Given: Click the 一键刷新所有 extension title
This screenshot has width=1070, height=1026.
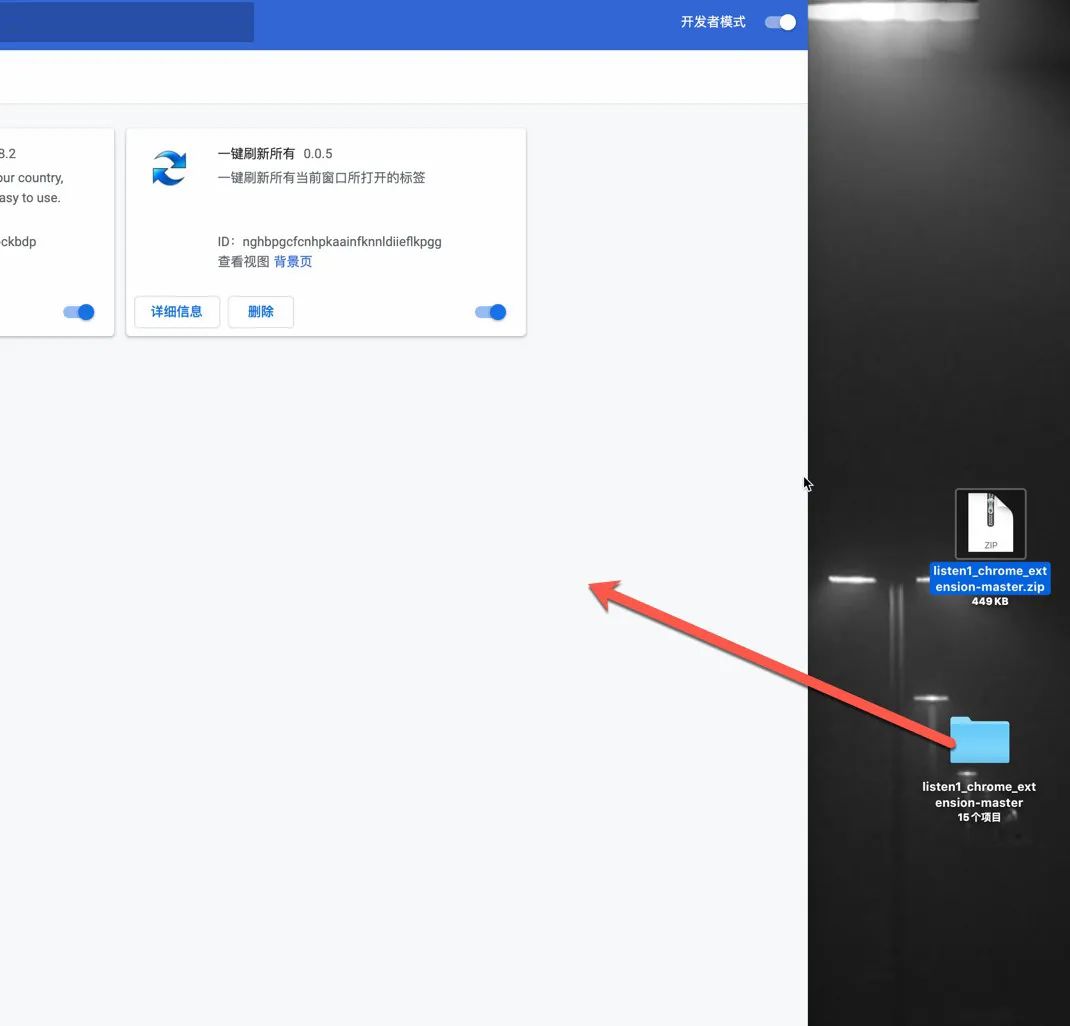Looking at the screenshot, I should 256,153.
